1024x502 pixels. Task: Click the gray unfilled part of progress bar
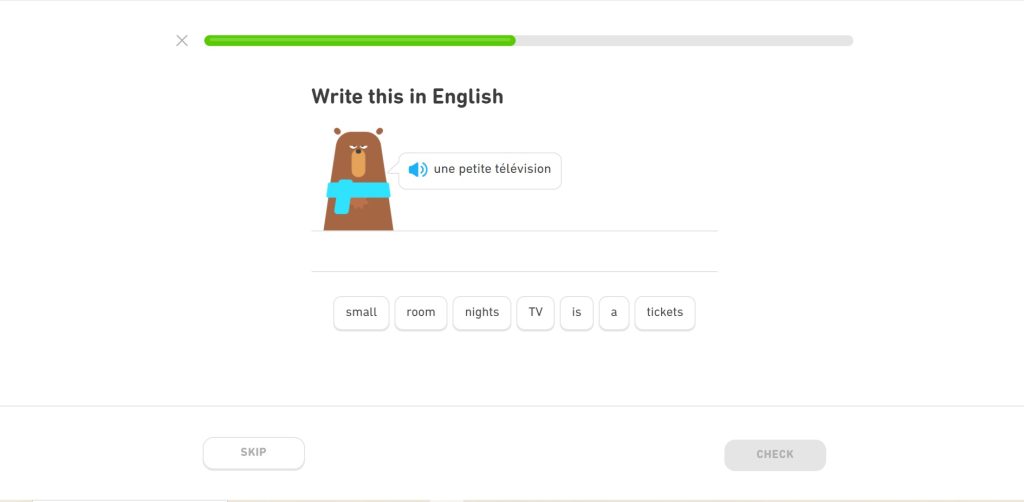click(x=684, y=41)
